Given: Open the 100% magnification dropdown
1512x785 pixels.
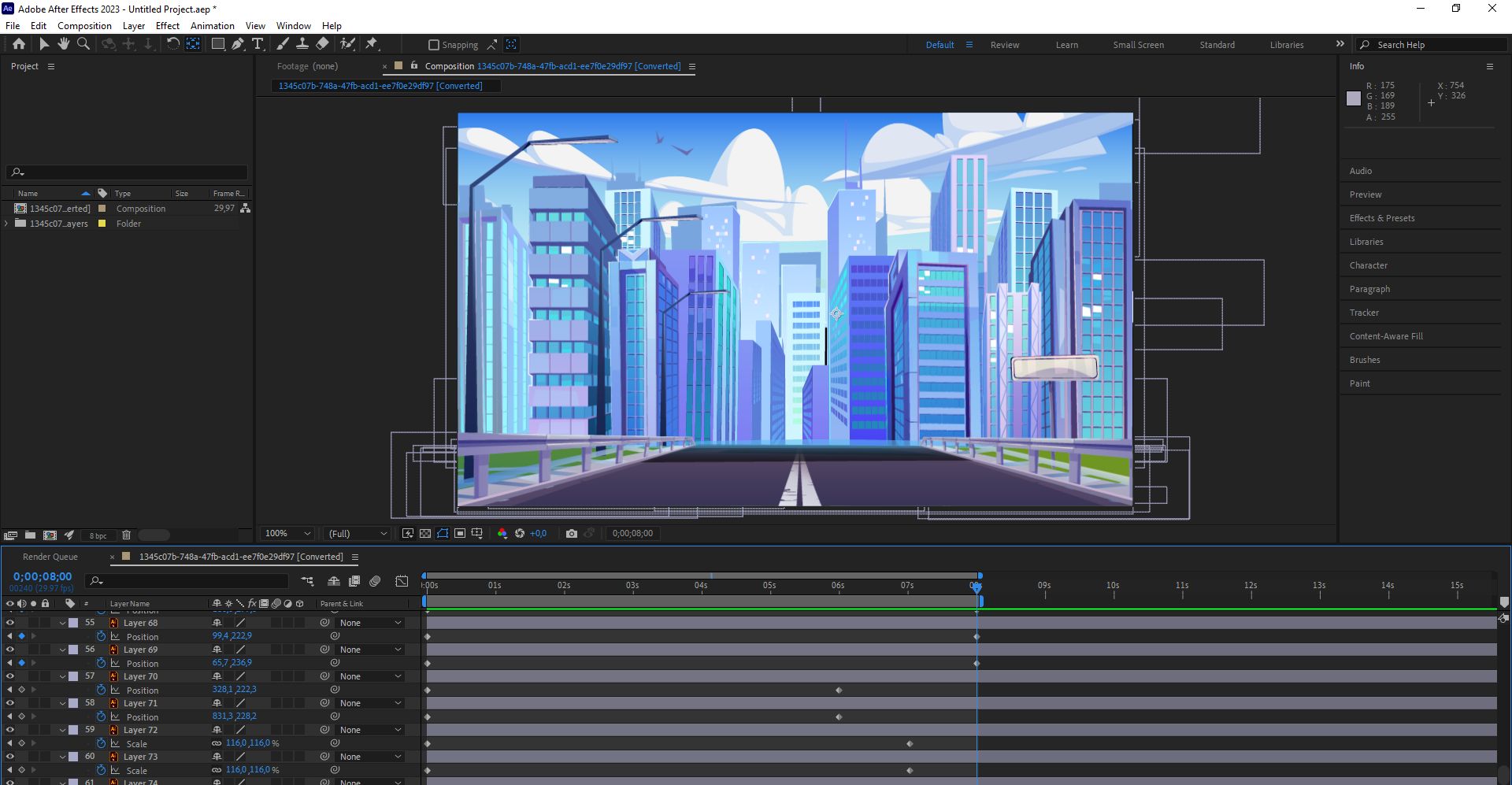Looking at the screenshot, I should point(287,533).
